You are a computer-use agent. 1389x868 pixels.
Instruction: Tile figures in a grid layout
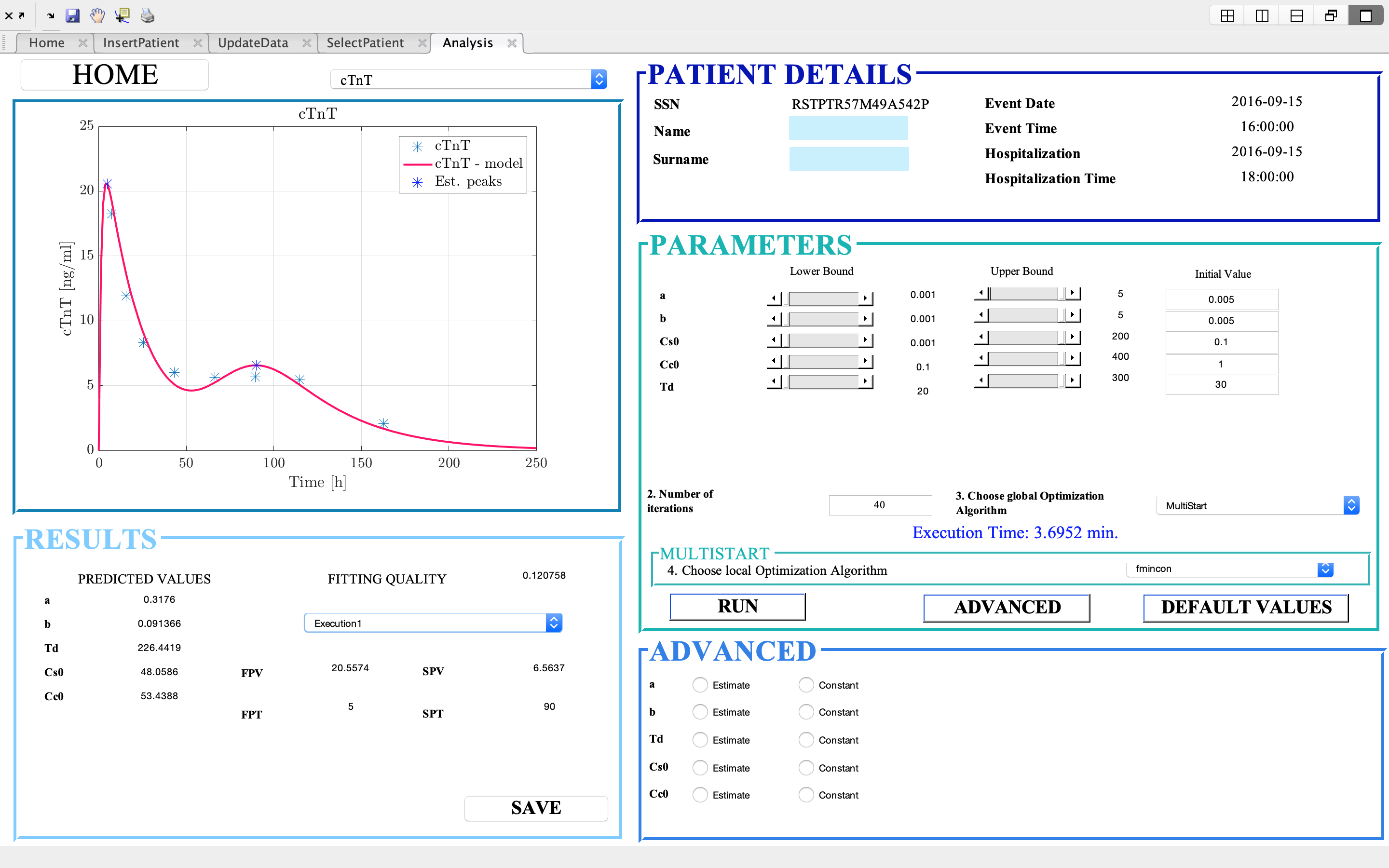tap(1227, 16)
